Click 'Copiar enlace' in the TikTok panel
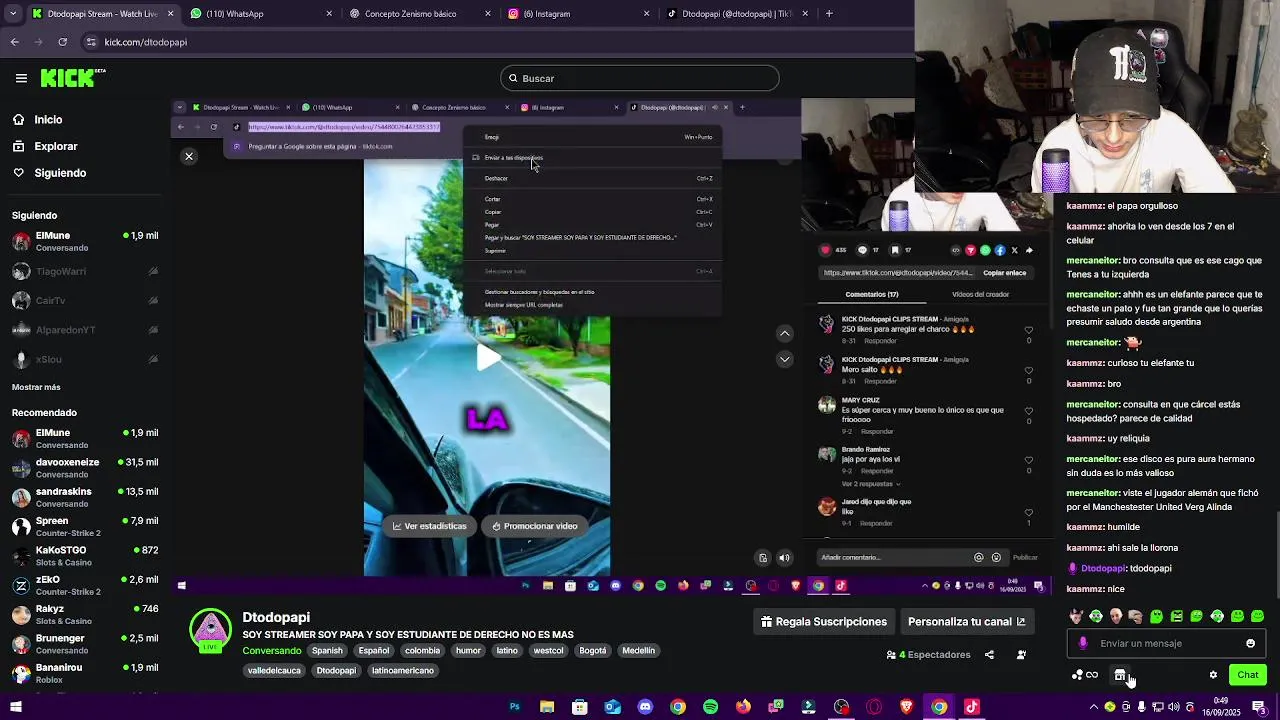Screen dimensions: 1280x720 coord(1004,273)
